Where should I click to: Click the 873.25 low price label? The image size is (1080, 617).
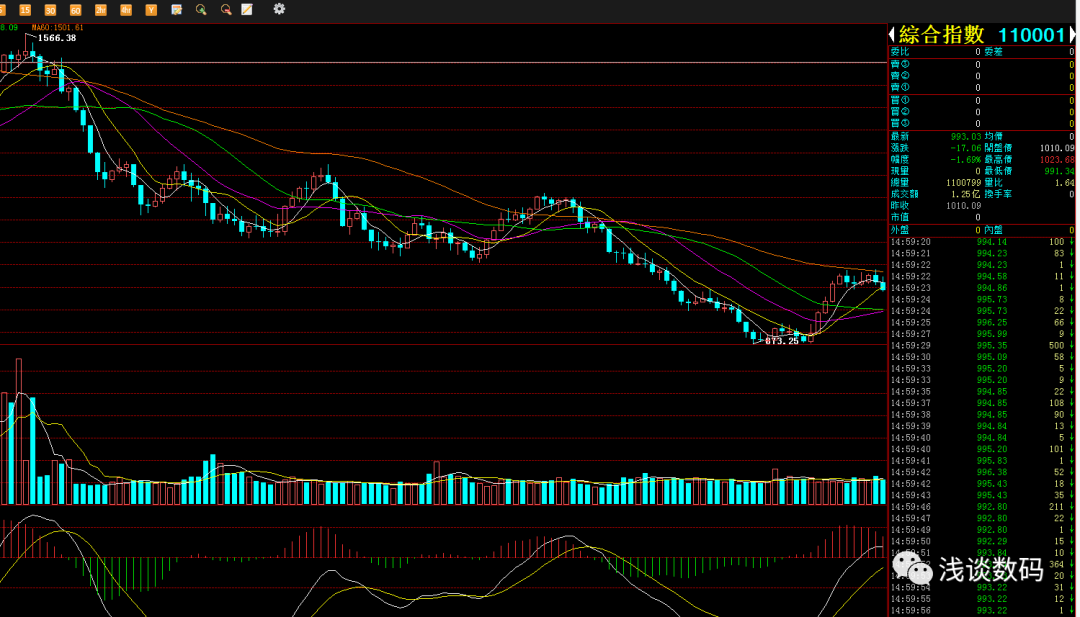coord(782,341)
